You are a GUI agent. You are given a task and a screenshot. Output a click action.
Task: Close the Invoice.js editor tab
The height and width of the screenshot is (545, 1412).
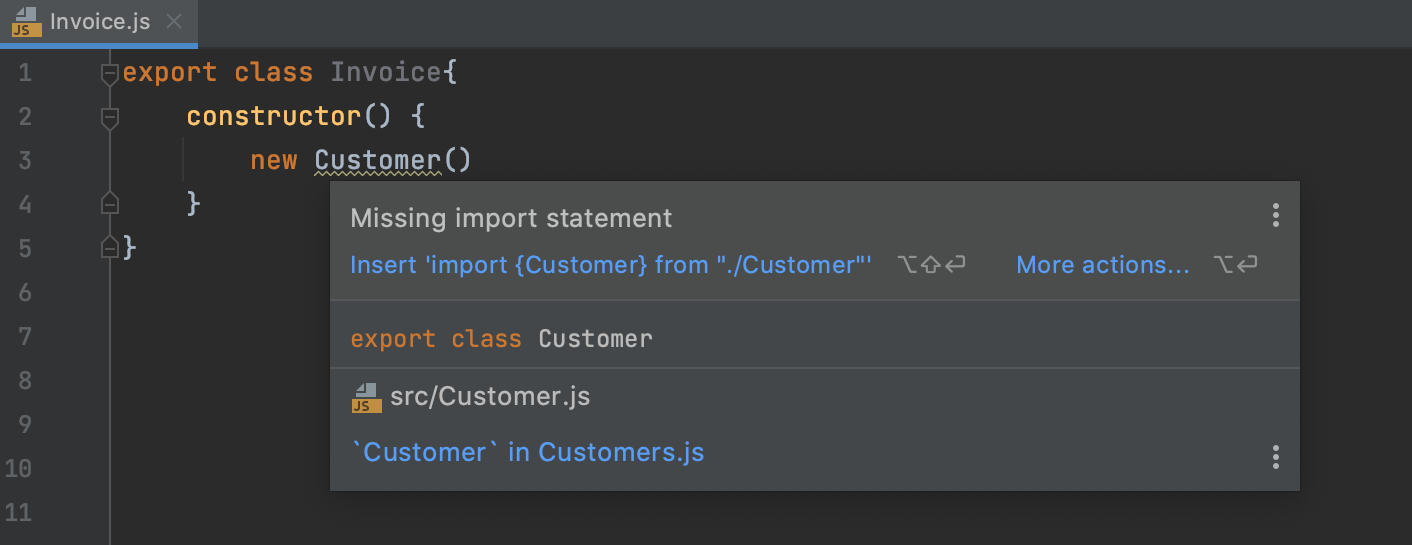[x=174, y=22]
